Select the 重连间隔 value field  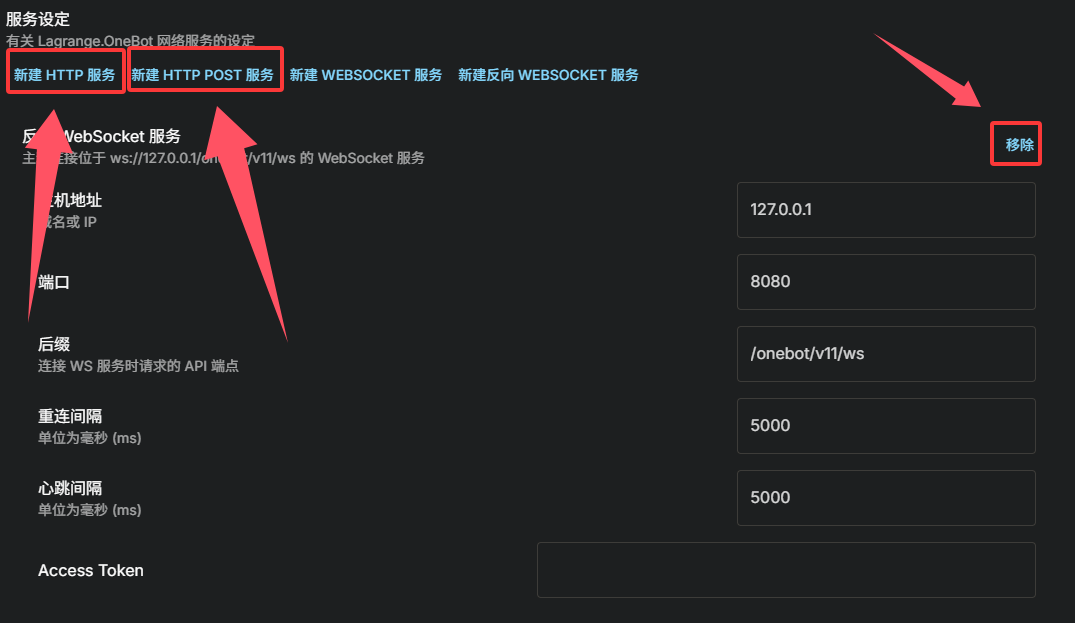886,426
